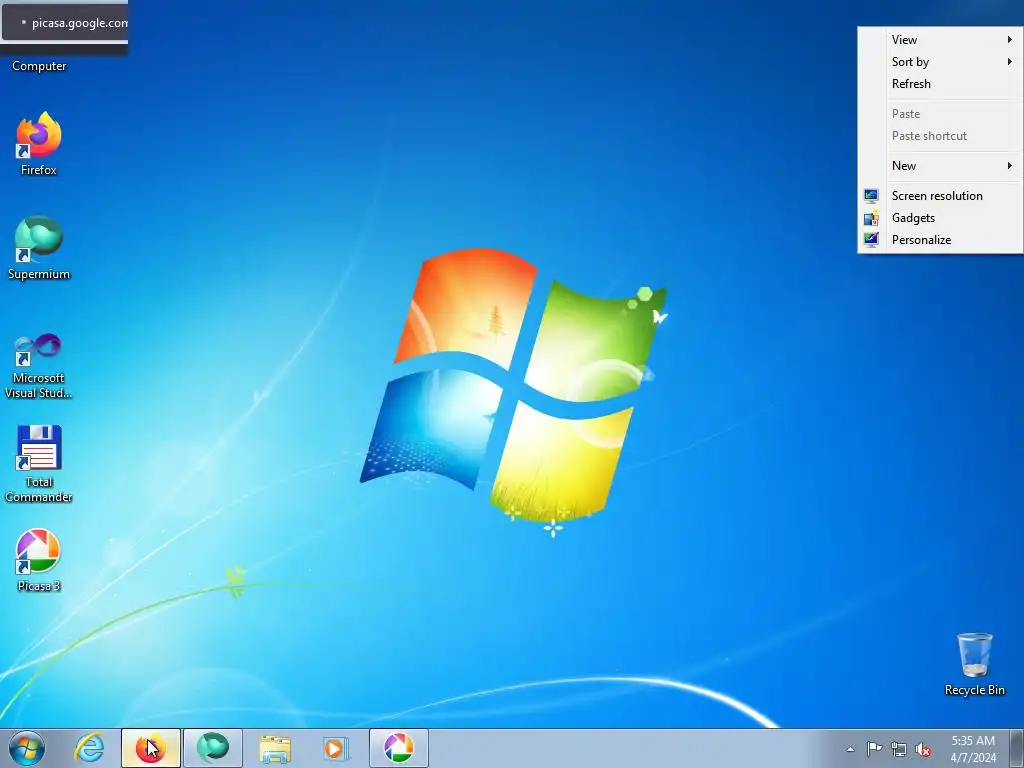
Task: Launch Internet Explorer from the taskbar
Action: 89,748
